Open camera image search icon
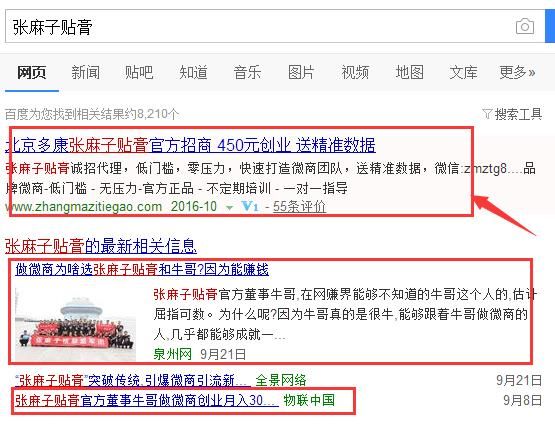The width and height of the screenshot is (555, 425). click(525, 26)
